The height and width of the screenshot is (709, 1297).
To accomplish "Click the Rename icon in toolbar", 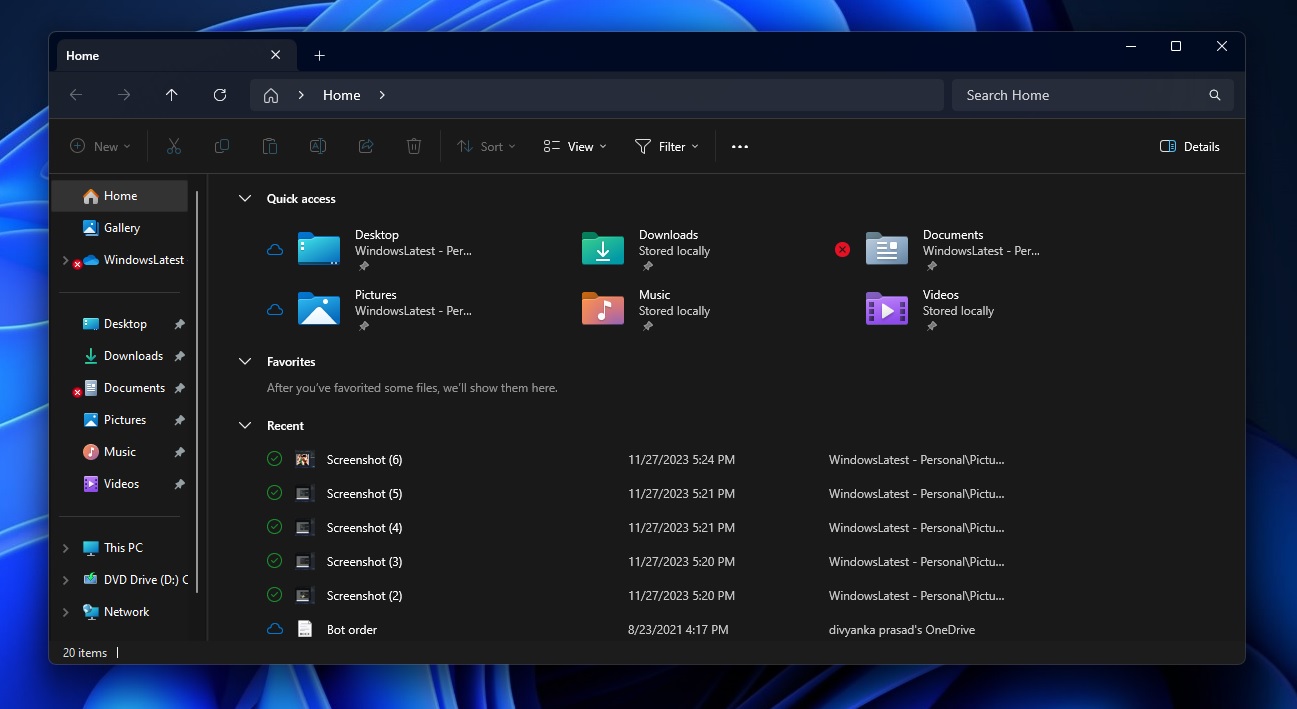I will tap(318, 146).
